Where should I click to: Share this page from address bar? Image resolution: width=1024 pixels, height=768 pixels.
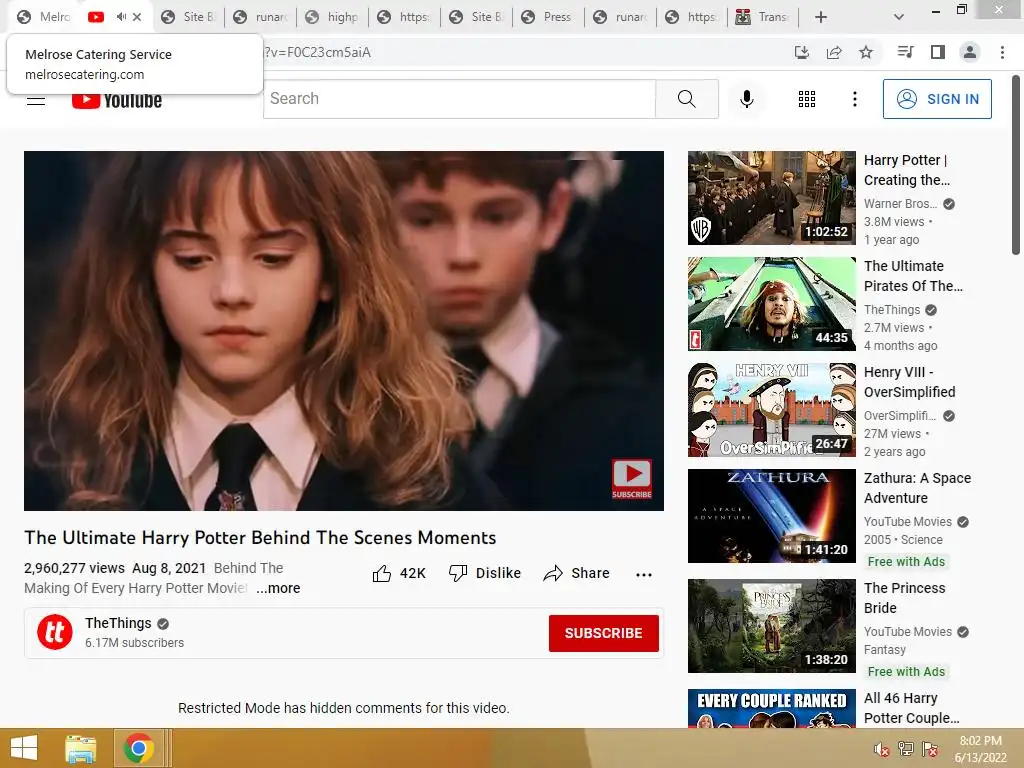[834, 52]
